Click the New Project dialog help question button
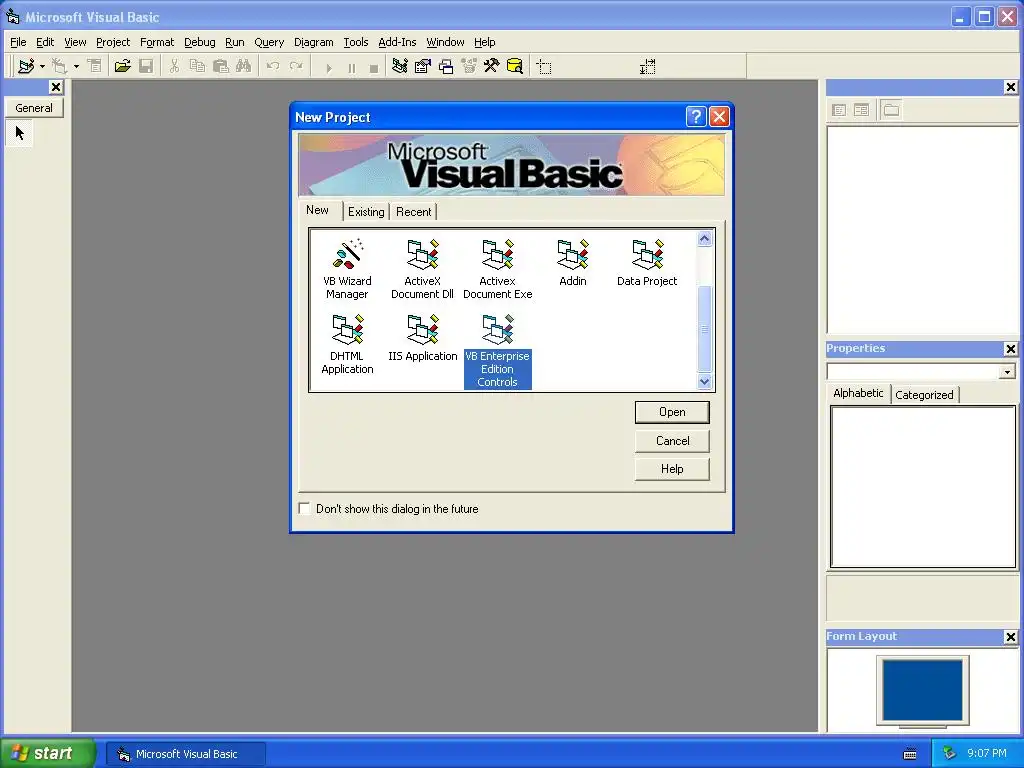Viewport: 1024px width, 768px height. click(x=696, y=116)
